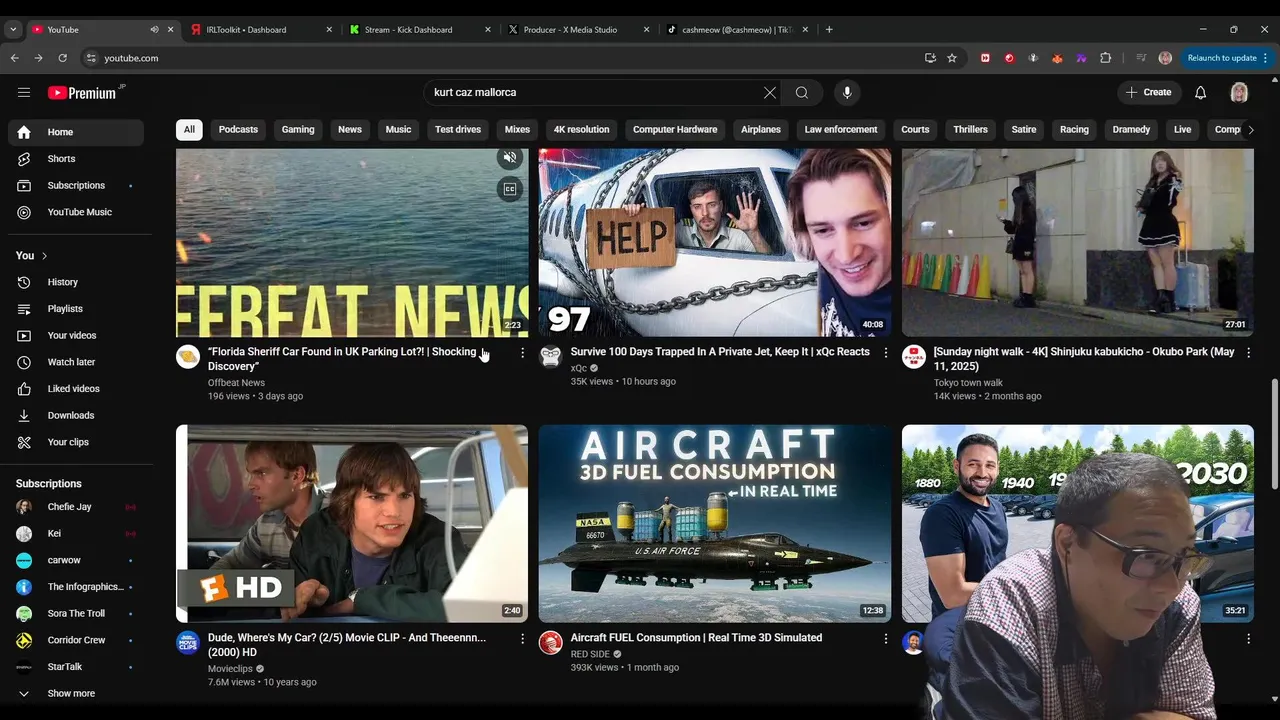Click the youtube.com address bar

(x=500, y=58)
